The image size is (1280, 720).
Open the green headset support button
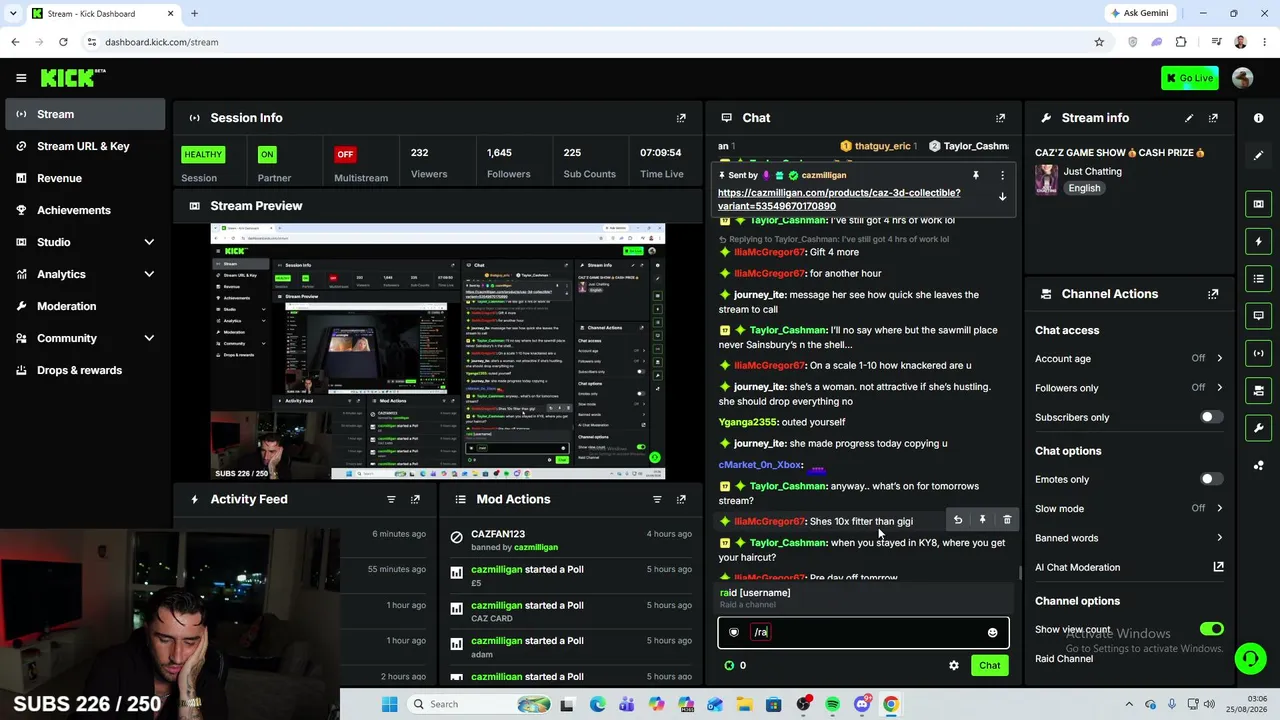[1250, 658]
